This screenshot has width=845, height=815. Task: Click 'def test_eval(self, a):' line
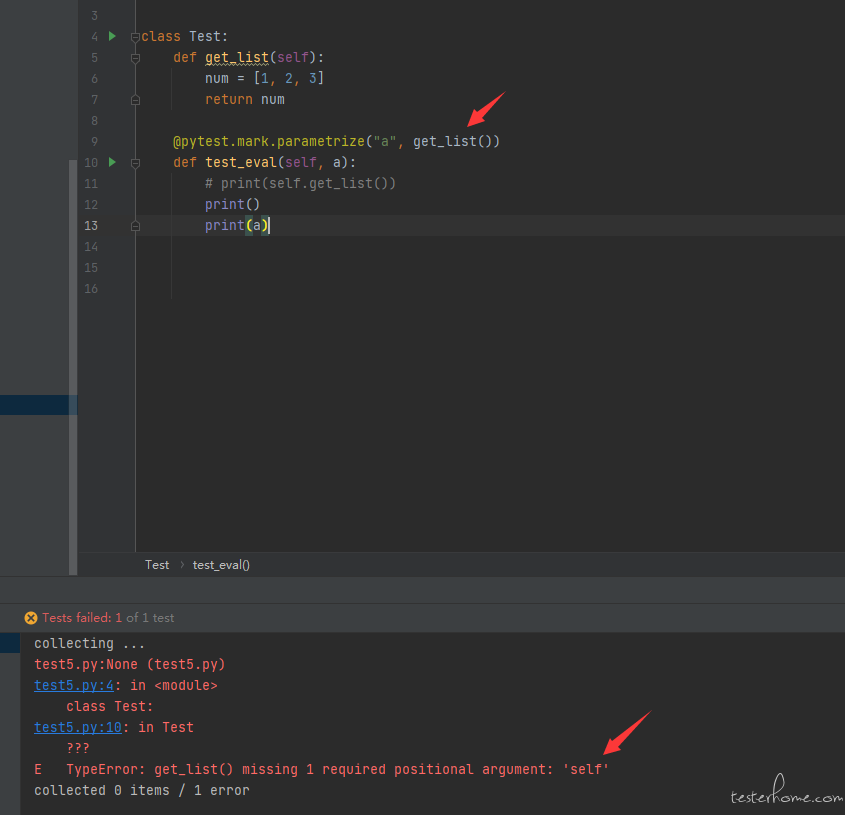pyautogui.click(x=264, y=162)
